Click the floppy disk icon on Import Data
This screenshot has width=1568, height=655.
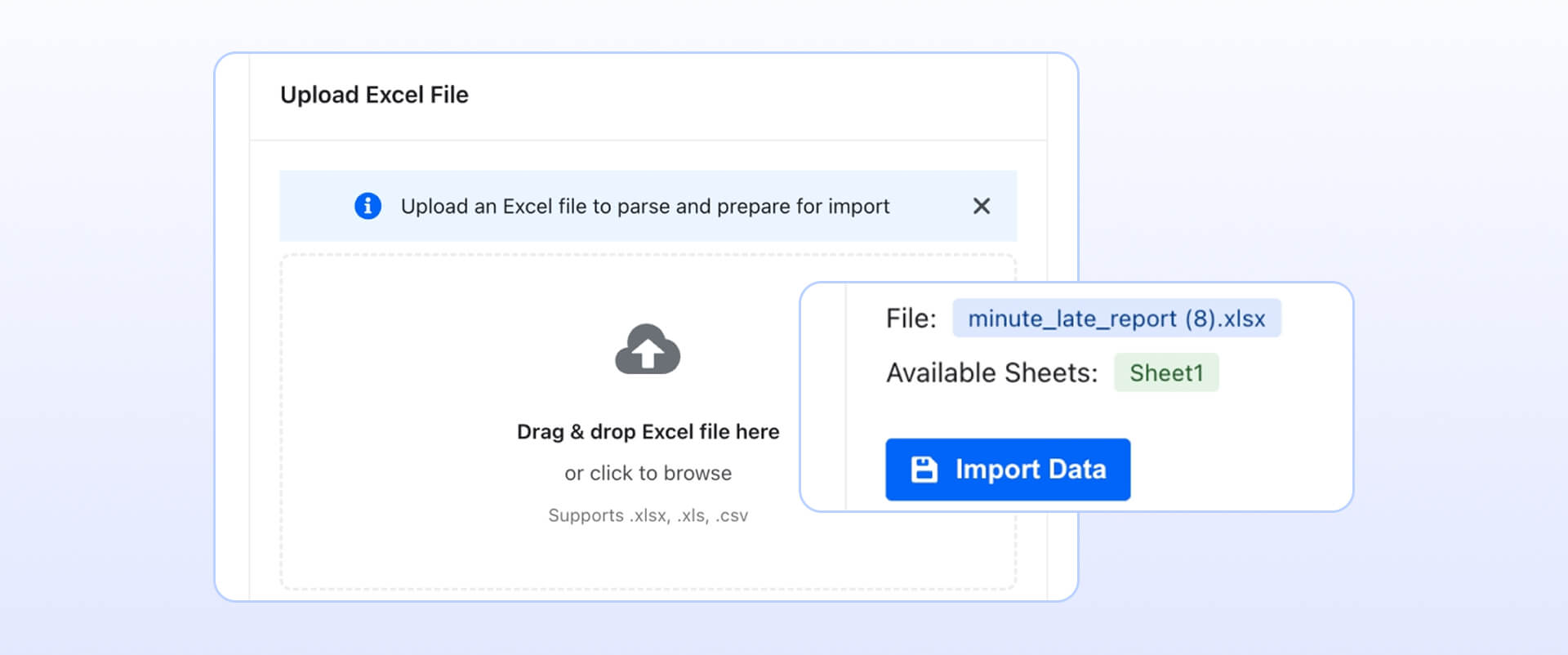[924, 470]
